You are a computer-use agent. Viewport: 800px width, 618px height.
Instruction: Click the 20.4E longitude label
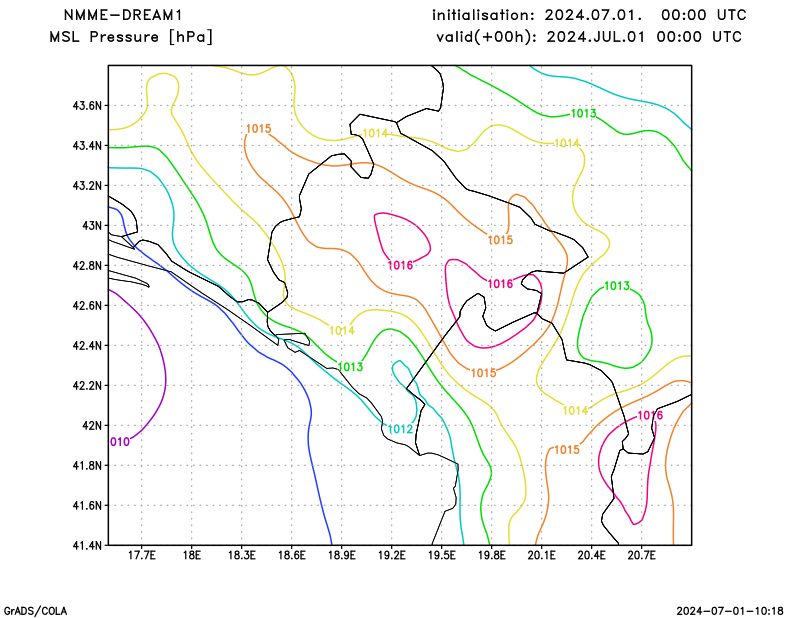pos(592,555)
